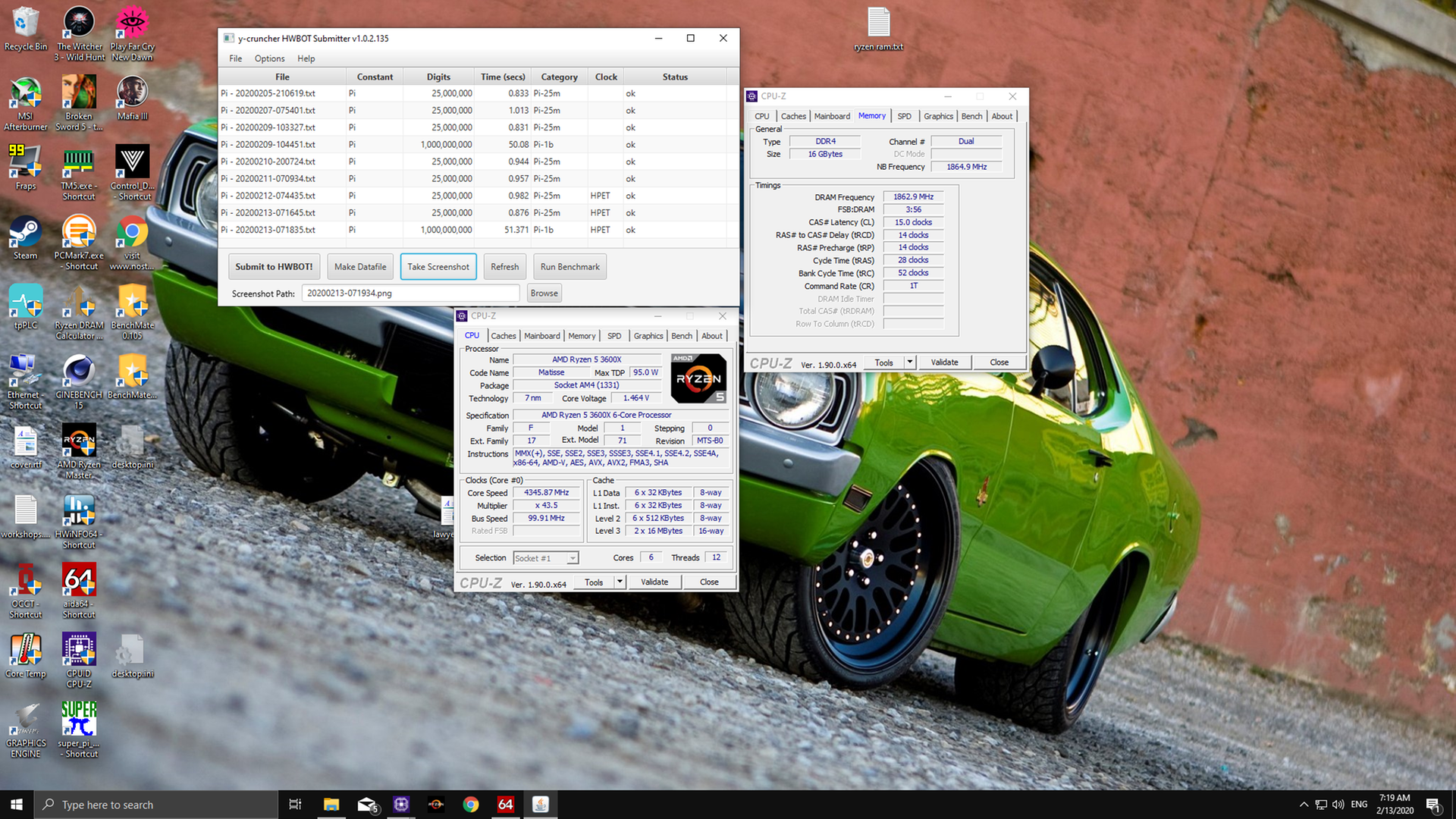Open MSI Afterburner desktop icon
The height and width of the screenshot is (819, 1456).
pyautogui.click(x=25, y=103)
